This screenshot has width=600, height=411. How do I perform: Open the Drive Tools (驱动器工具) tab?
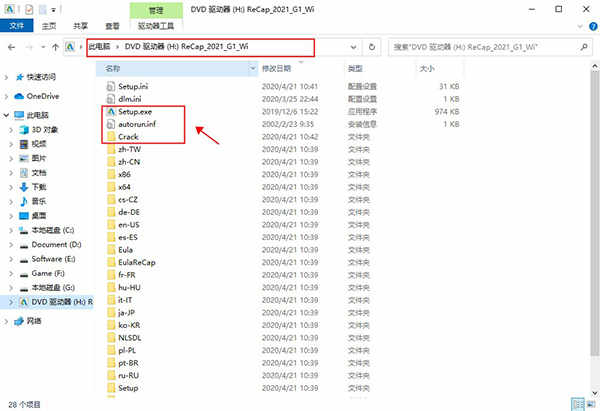(x=156, y=26)
